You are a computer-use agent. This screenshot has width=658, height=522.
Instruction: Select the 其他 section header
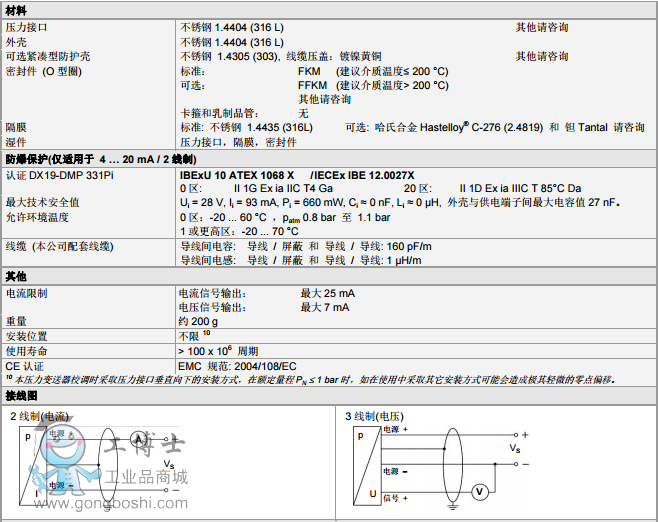click(x=16, y=275)
